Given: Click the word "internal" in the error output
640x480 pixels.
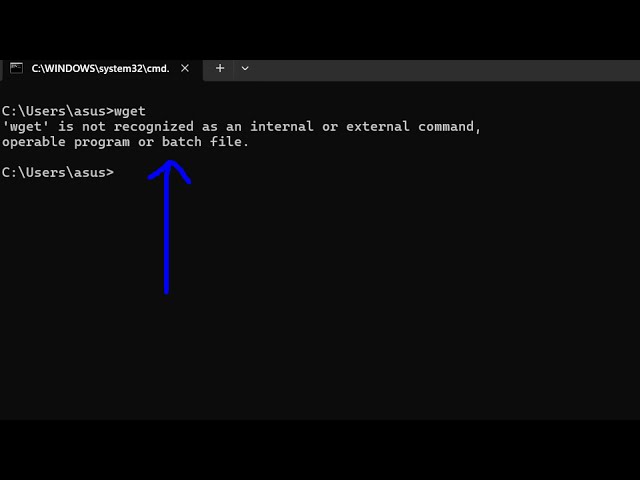Looking at the screenshot, I should (282, 127).
